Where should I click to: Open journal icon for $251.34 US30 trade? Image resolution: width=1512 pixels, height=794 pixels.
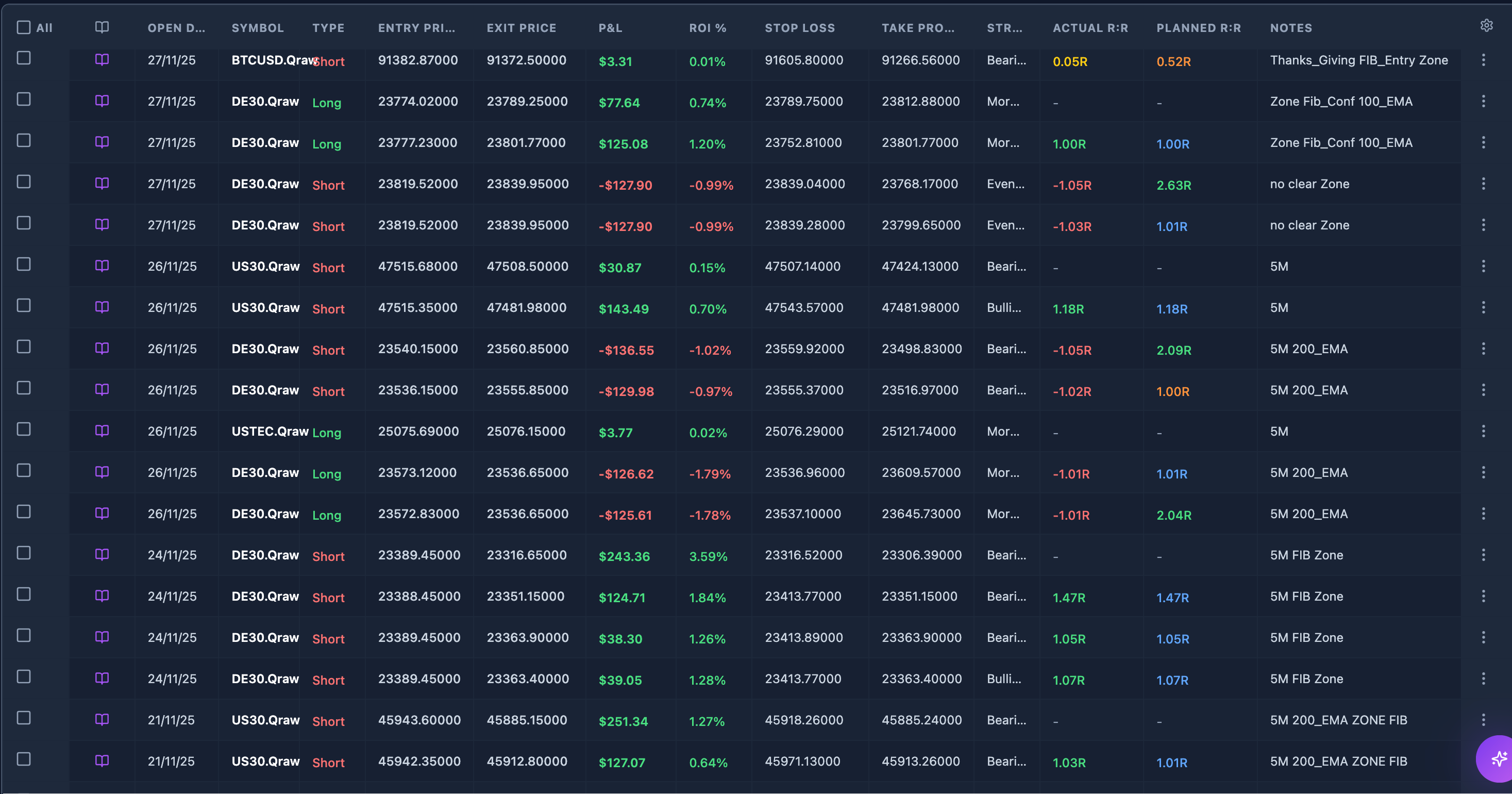(102, 719)
